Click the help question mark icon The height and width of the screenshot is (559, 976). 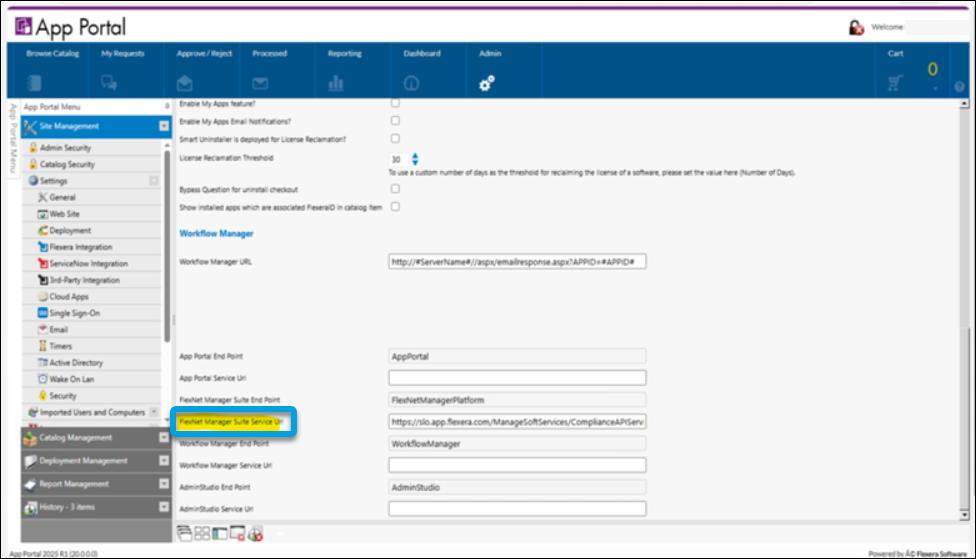click(x=959, y=87)
